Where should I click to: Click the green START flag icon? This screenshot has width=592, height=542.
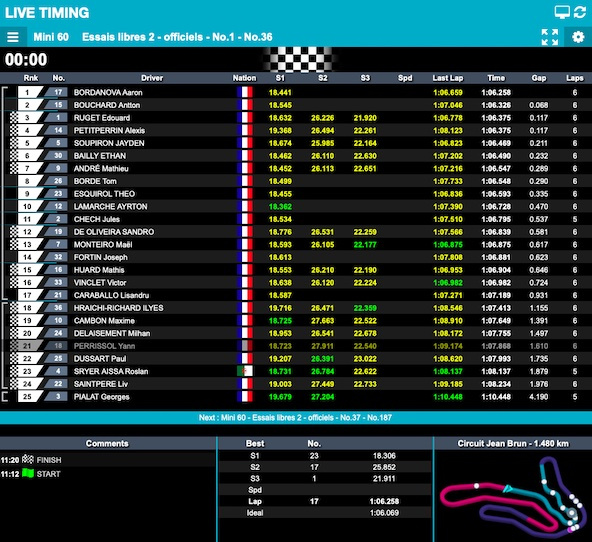coord(28,473)
